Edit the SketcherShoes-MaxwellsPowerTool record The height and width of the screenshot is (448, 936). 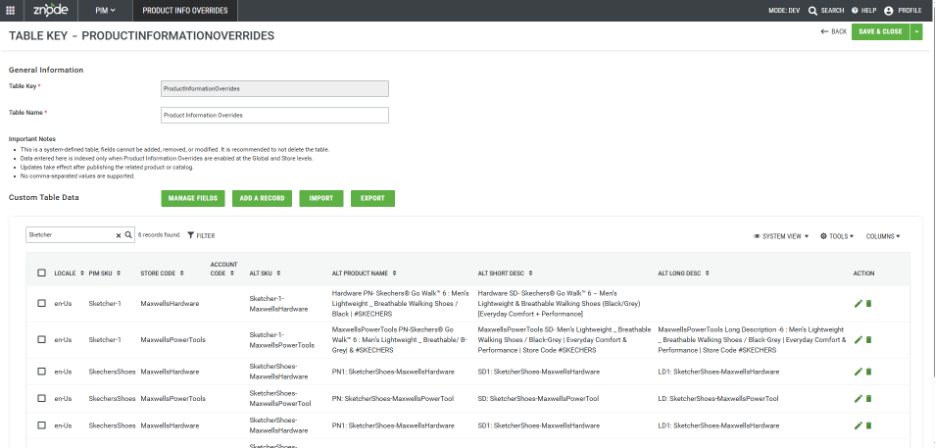[858, 398]
